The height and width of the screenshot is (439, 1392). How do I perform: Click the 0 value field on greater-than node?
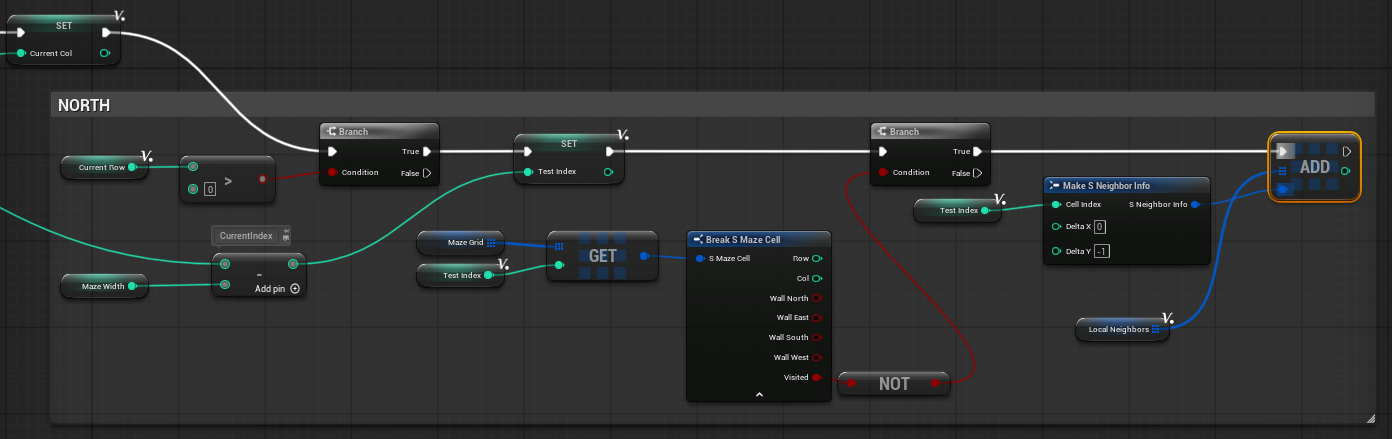pos(210,189)
